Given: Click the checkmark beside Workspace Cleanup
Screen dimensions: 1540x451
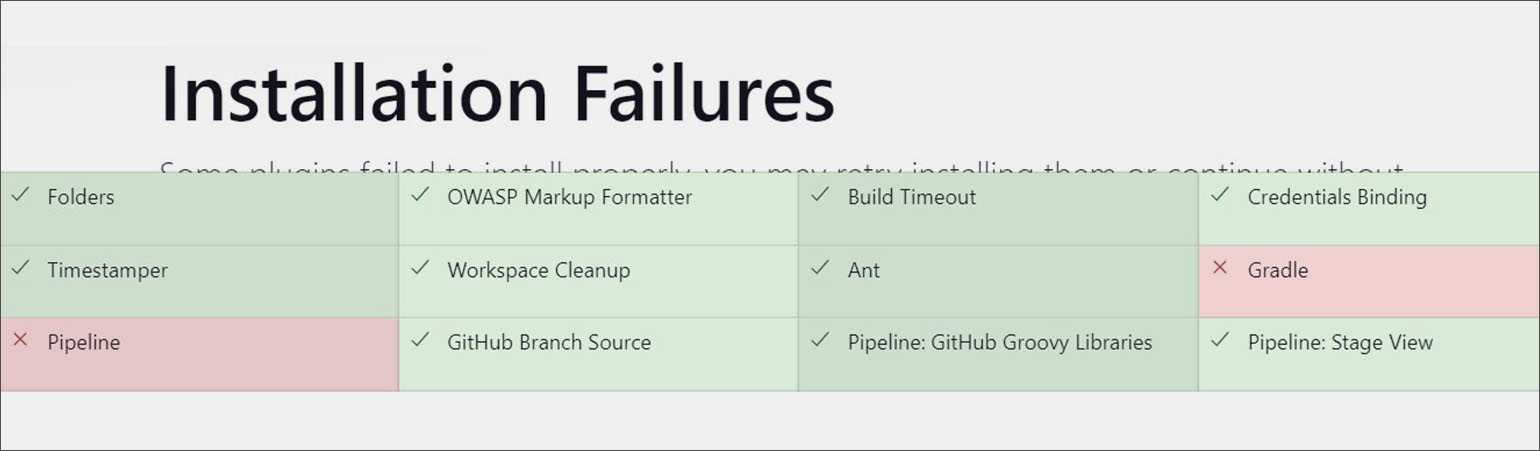Looking at the screenshot, I should tap(420, 268).
